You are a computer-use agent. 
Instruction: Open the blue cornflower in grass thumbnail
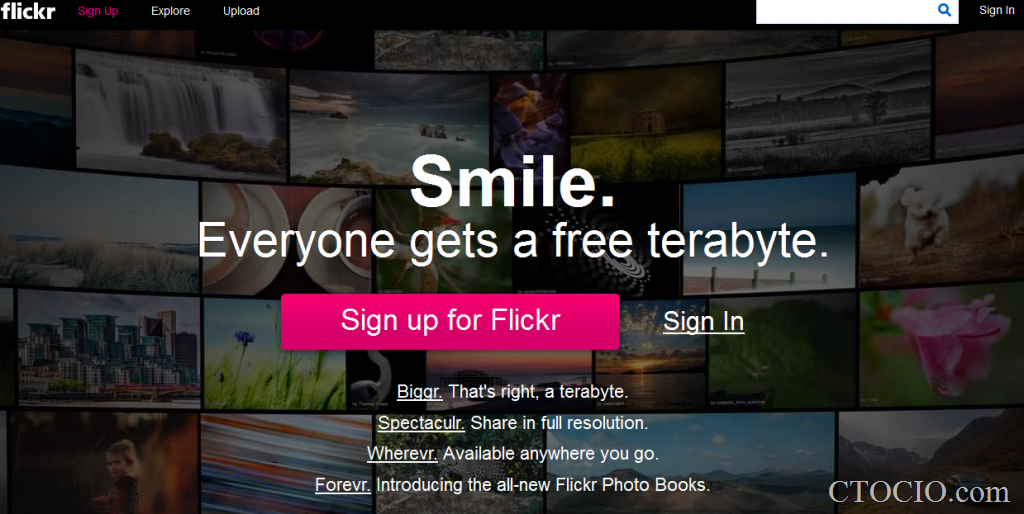[275, 353]
